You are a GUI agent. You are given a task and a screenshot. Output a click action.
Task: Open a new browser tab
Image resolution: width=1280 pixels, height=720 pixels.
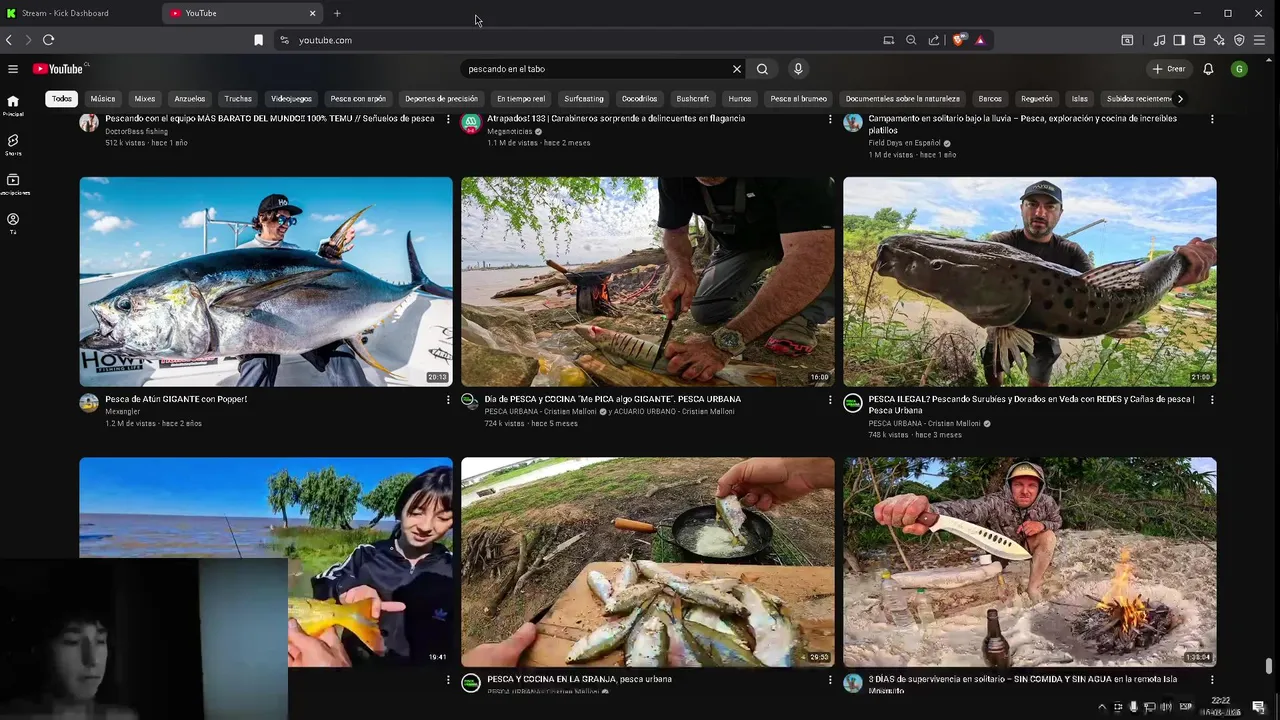[337, 13]
